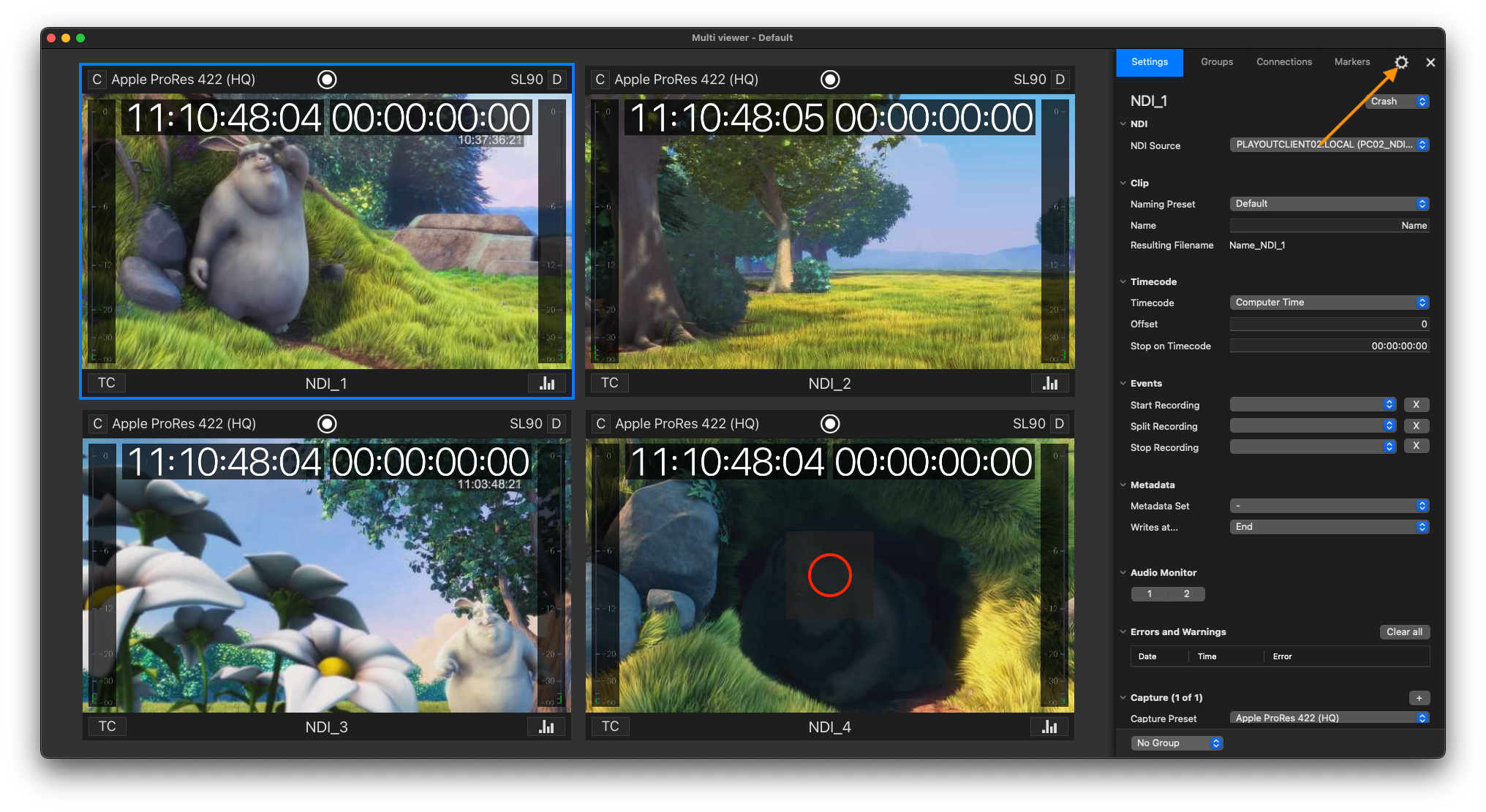Clear the Split Recording event with X
The width and height of the screenshot is (1486, 812).
[1417, 425]
